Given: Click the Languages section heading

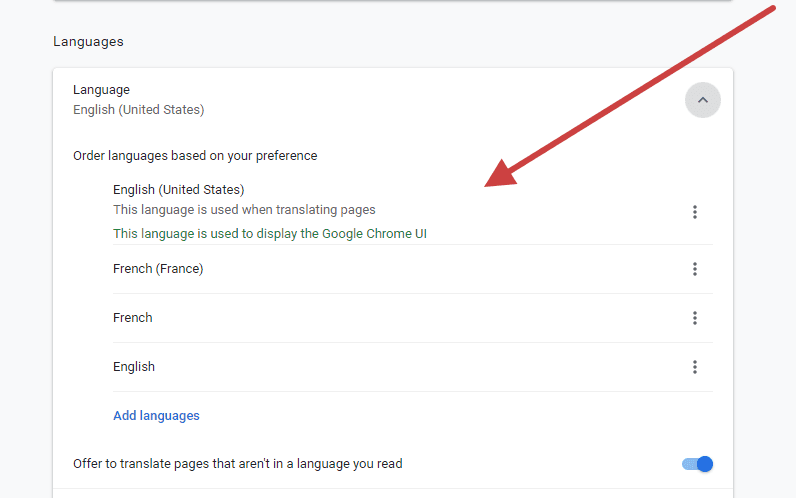Looking at the screenshot, I should [88, 42].
